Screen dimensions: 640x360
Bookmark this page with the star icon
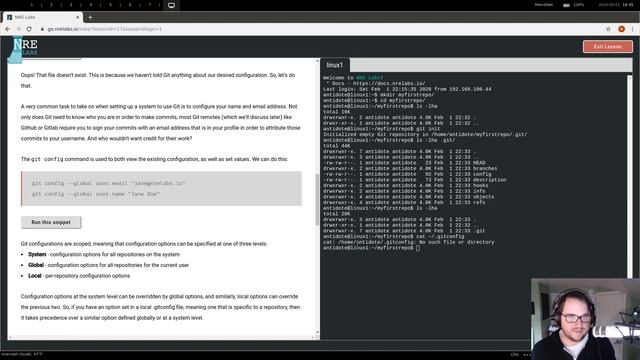tap(608, 29)
